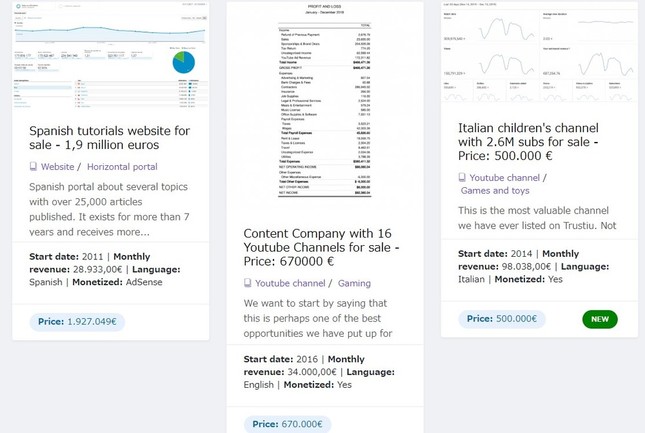Select the Horizontal portal category link
The height and width of the screenshot is (433, 645).
tap(122, 167)
